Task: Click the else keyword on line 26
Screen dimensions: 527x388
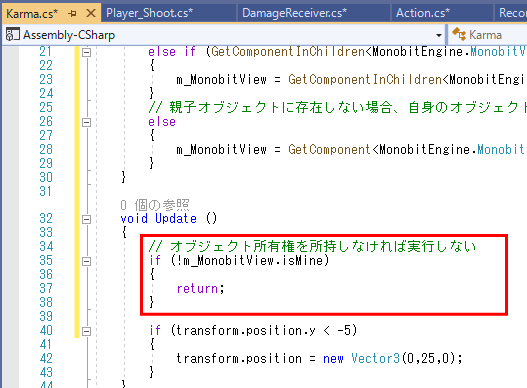Action: pyautogui.click(x=162, y=122)
